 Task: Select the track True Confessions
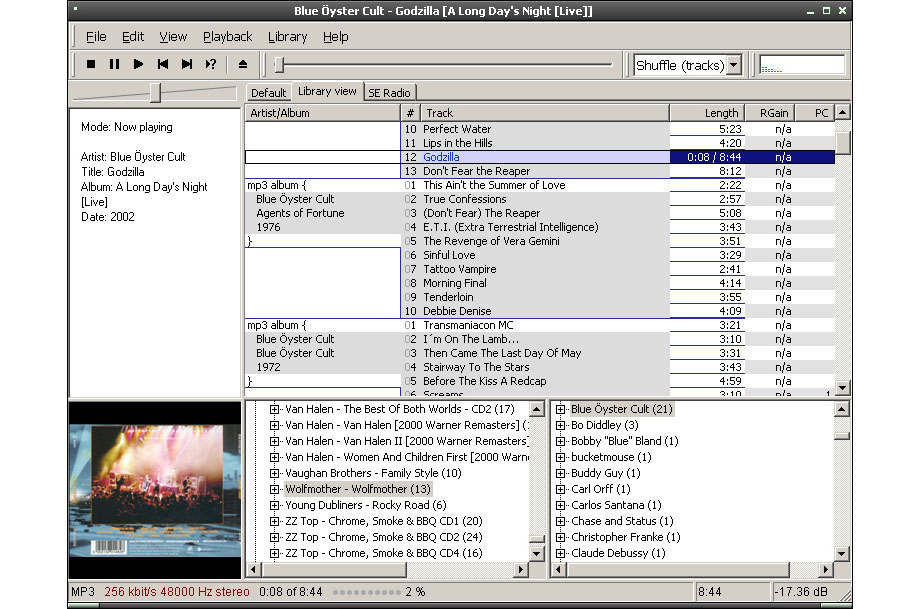465,199
